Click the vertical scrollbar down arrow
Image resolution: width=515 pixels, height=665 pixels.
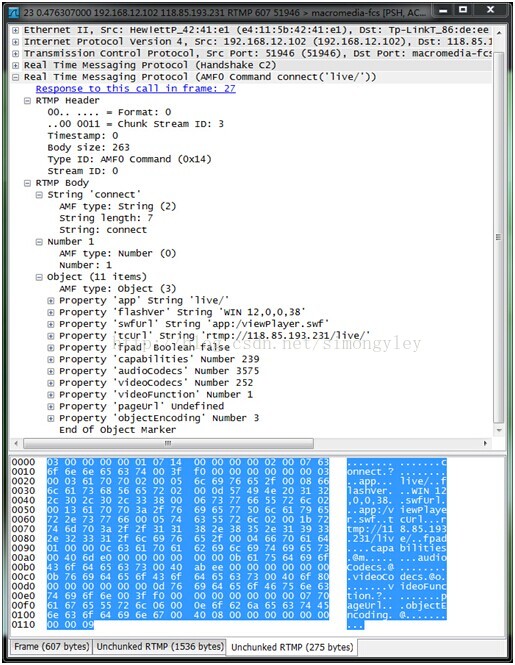[499, 430]
